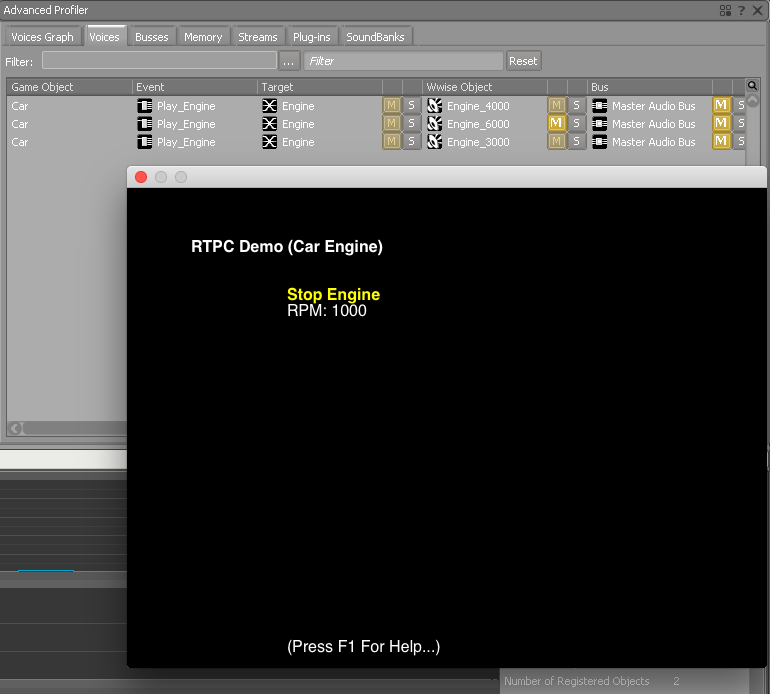The height and width of the screenshot is (694, 770).
Task: Click the RPM: 1000 value in demo
Action: coord(327,311)
